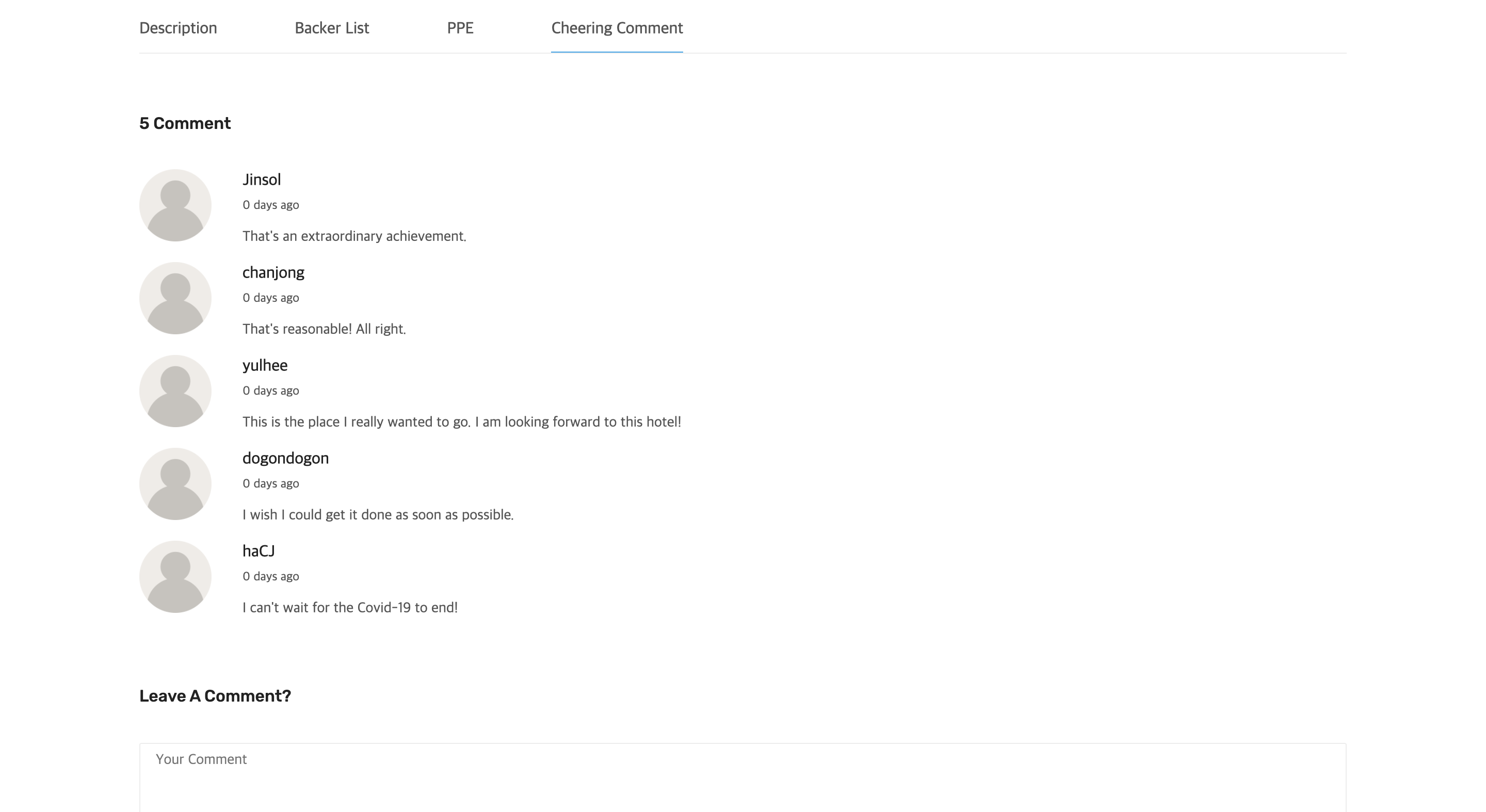Open the Description tab
This screenshot has width=1486, height=812.
pyautogui.click(x=177, y=28)
